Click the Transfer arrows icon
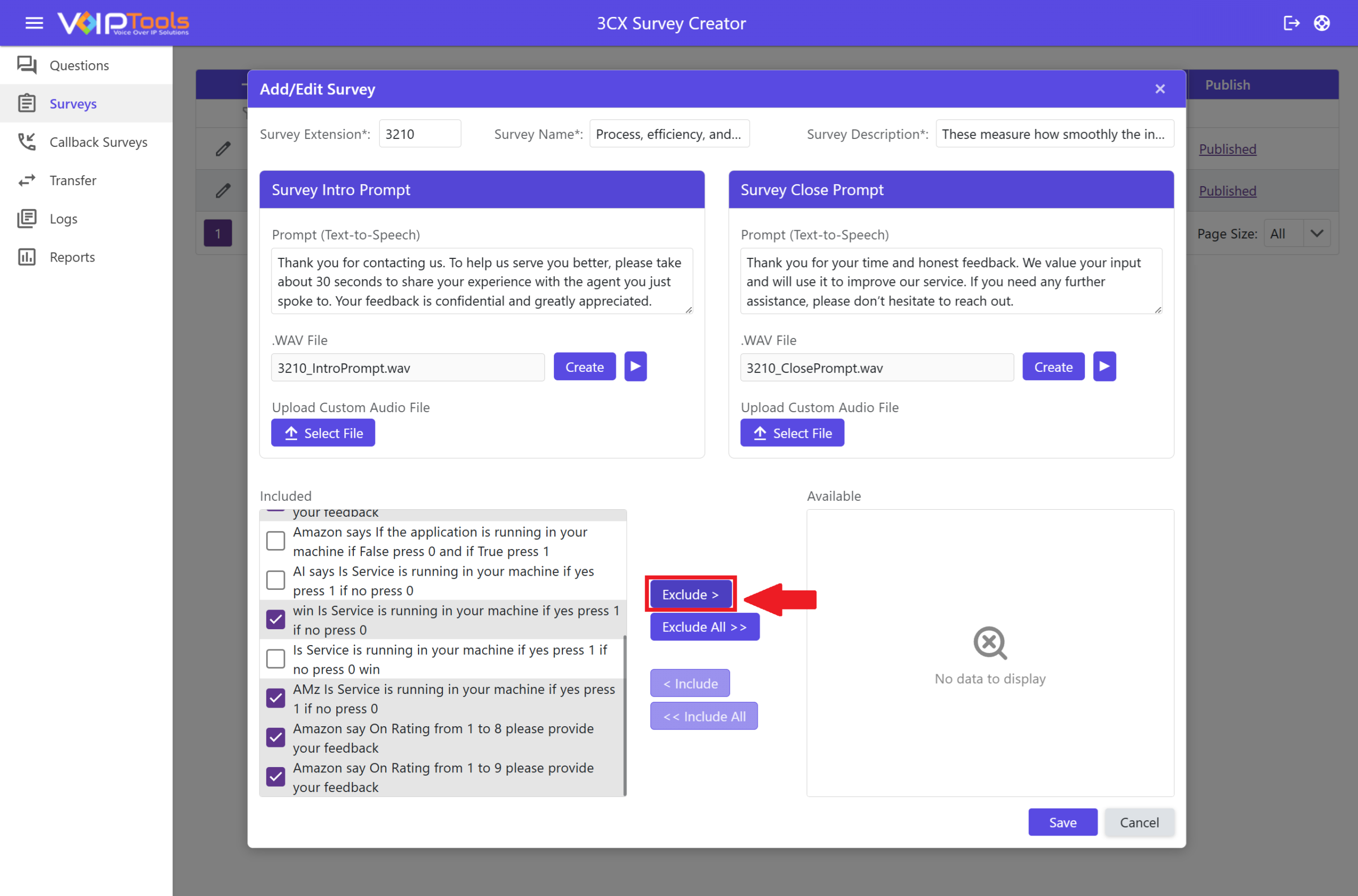 (27, 180)
